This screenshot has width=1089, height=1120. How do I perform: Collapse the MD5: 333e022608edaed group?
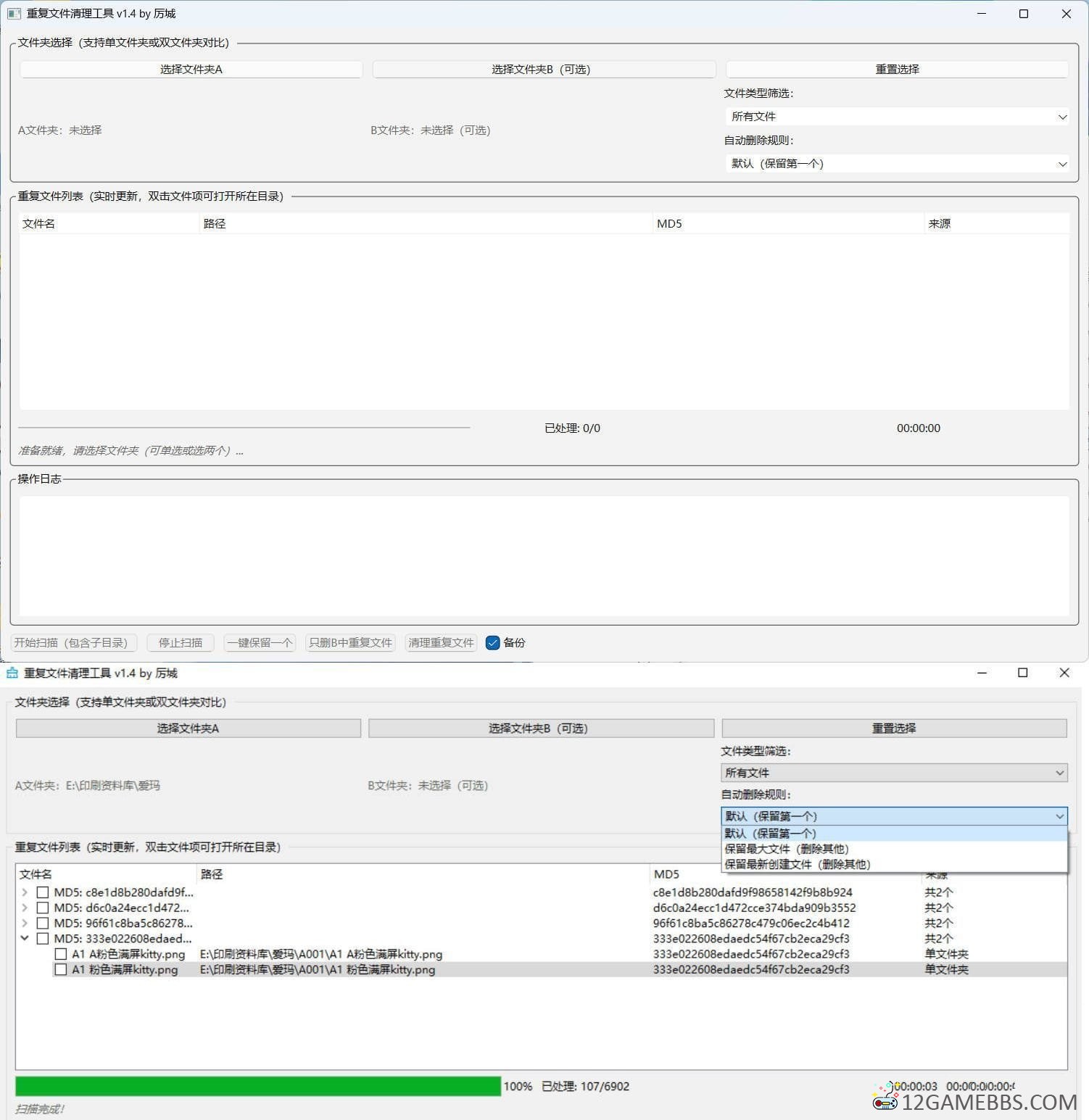pos(25,938)
